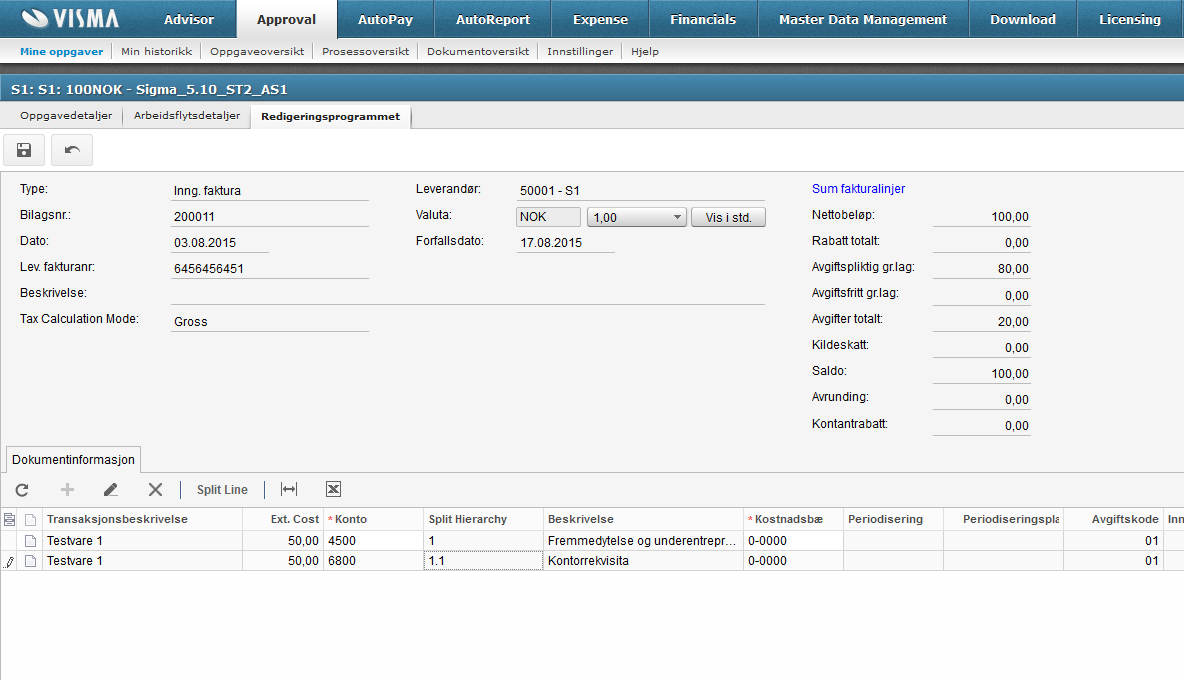
Task: Click the Add row plus icon
Action: 67,490
